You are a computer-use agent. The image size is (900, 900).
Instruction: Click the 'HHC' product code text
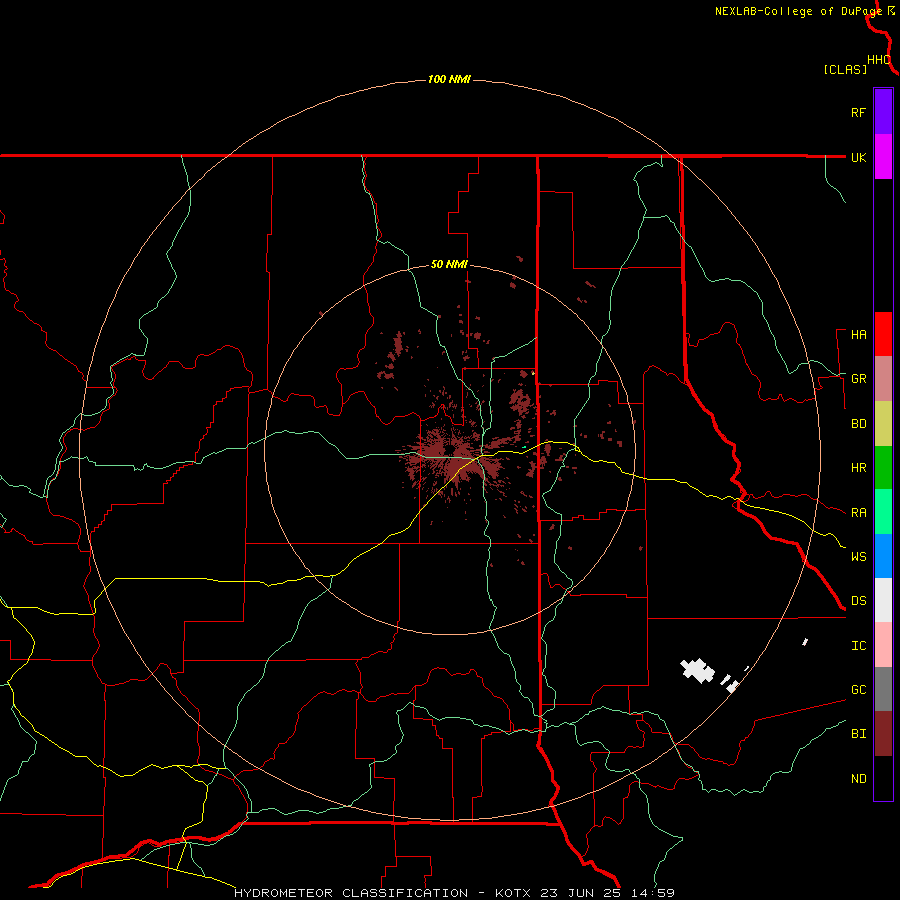(x=878, y=60)
